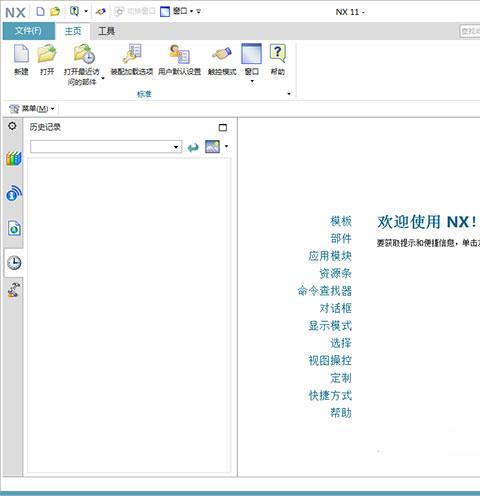The width and height of the screenshot is (480, 496).
Task: Open the History panel combo box dropdown
Action: point(176,147)
